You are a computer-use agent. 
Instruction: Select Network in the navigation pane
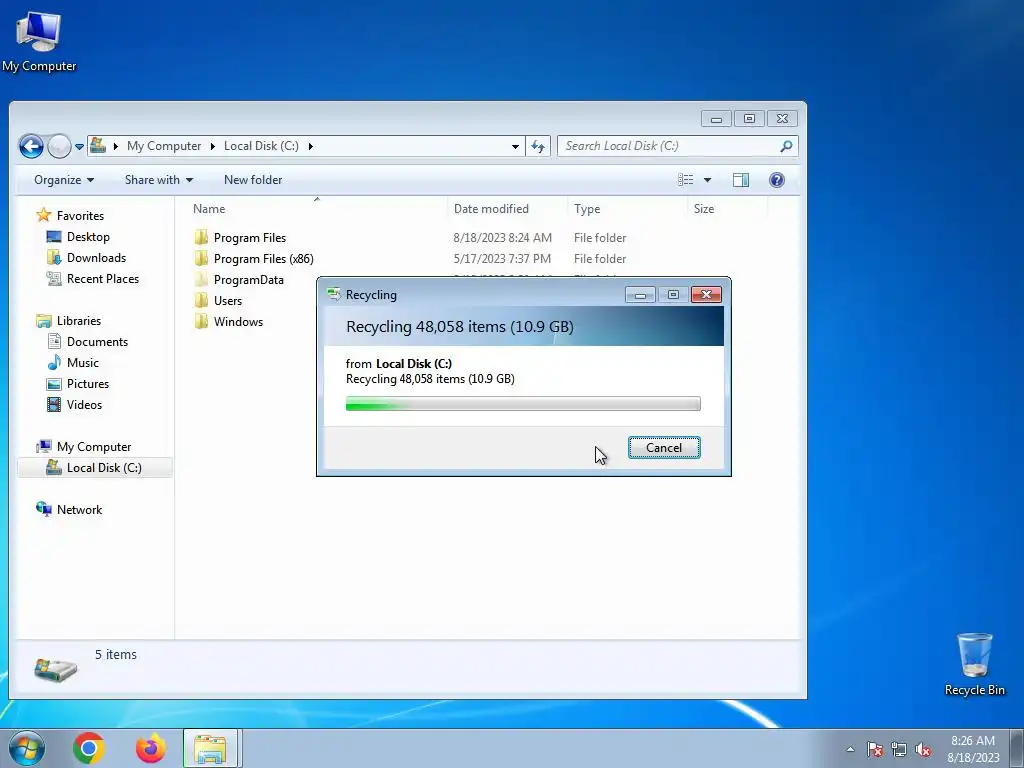(x=79, y=509)
